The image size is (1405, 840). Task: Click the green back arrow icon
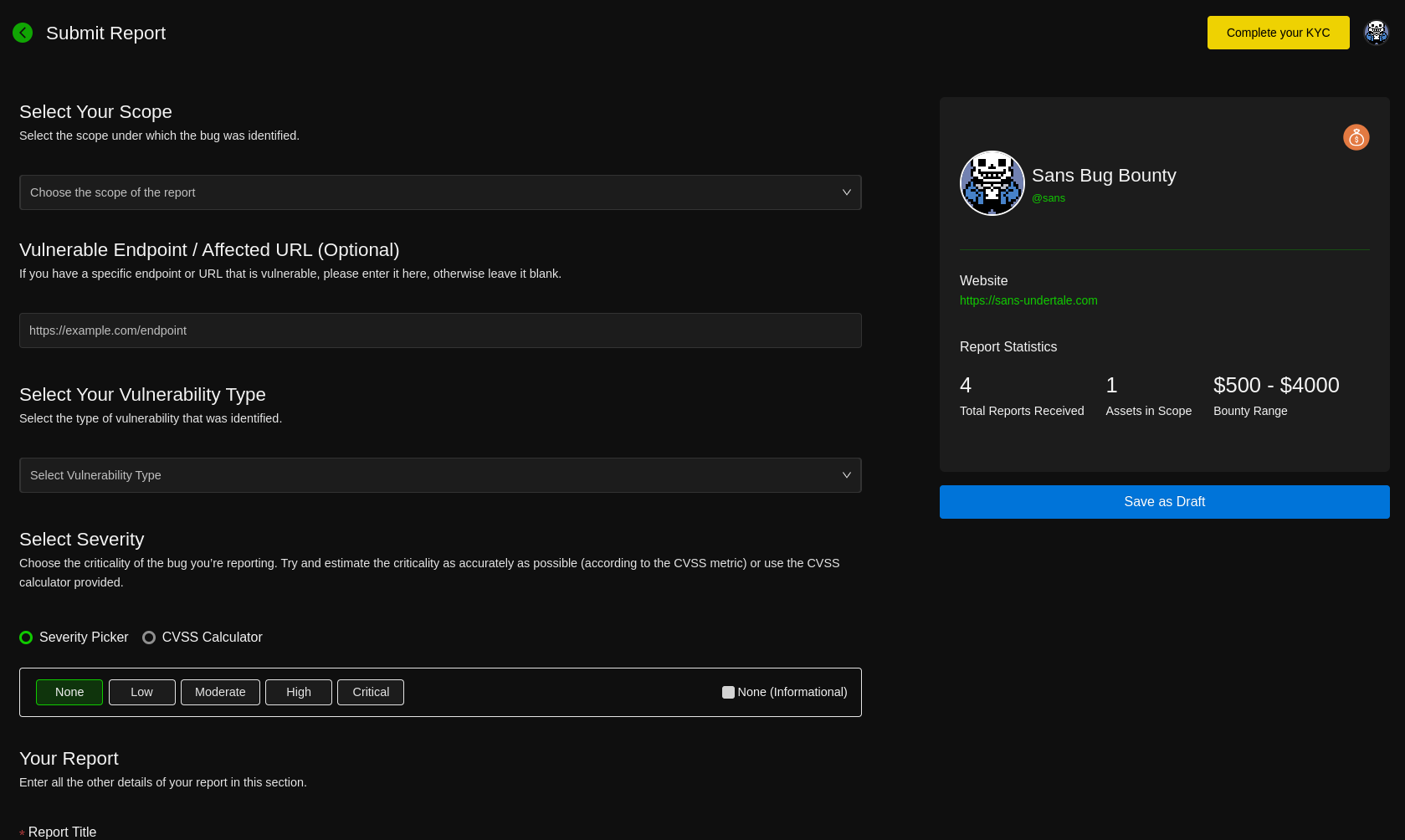point(23,33)
